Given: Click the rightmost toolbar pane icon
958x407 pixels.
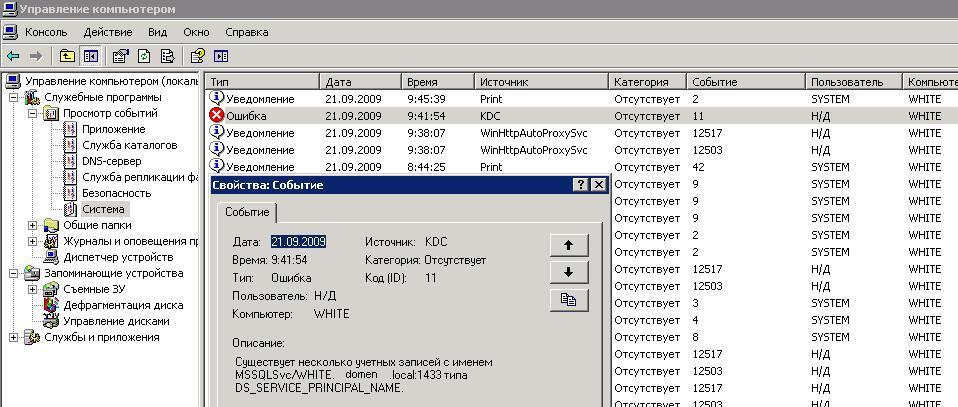Looking at the screenshot, I should (x=221, y=56).
